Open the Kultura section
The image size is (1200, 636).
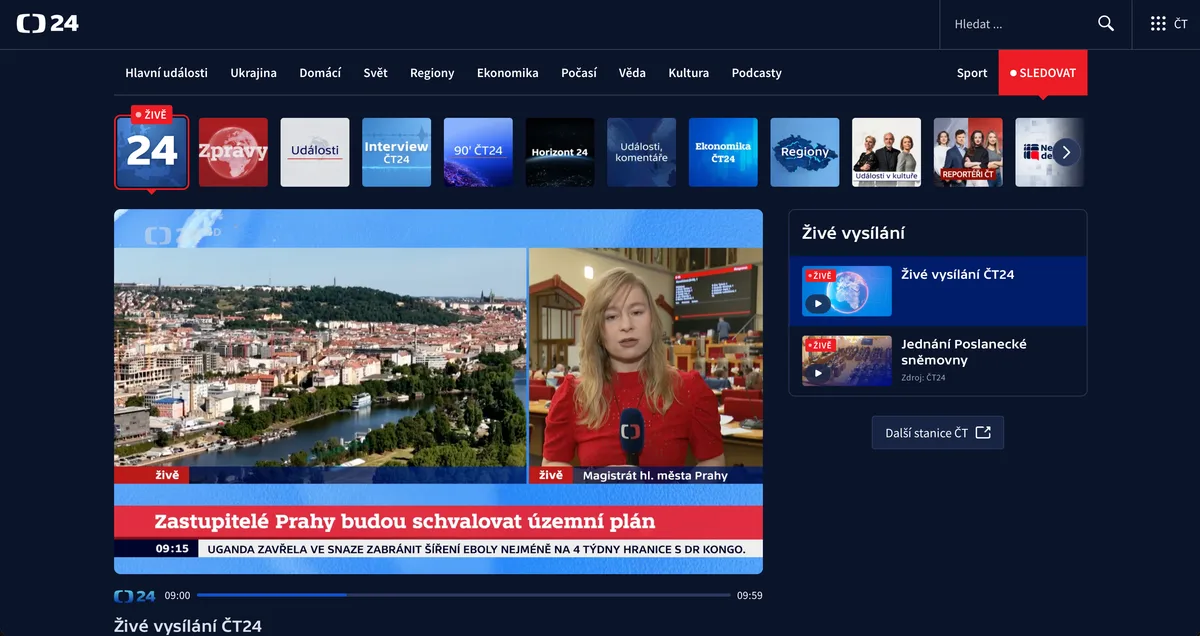[x=689, y=73]
